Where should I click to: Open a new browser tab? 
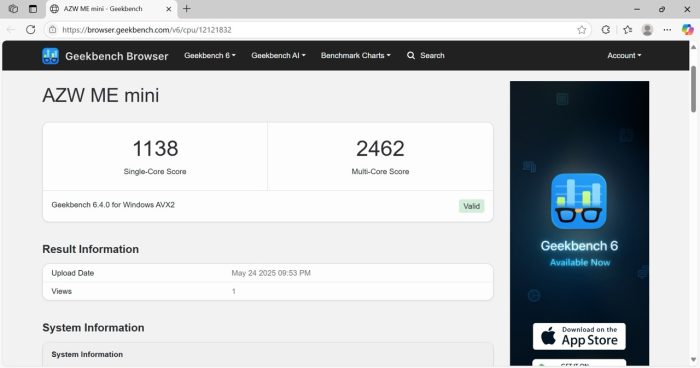[x=187, y=9]
